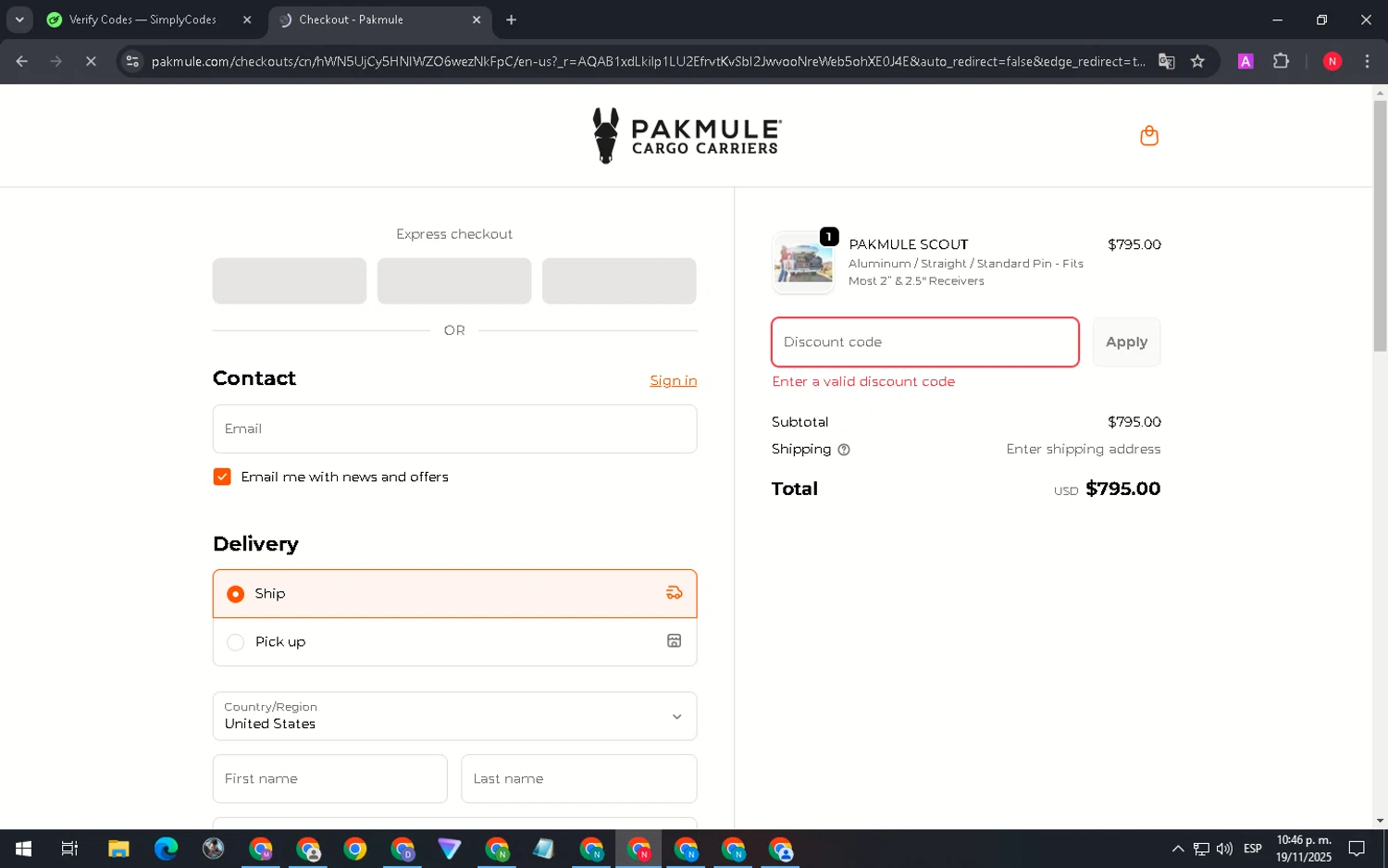Close the Verify Codes SimplyCodes tab
Screen dimensions: 1388x868
[x=247, y=19]
